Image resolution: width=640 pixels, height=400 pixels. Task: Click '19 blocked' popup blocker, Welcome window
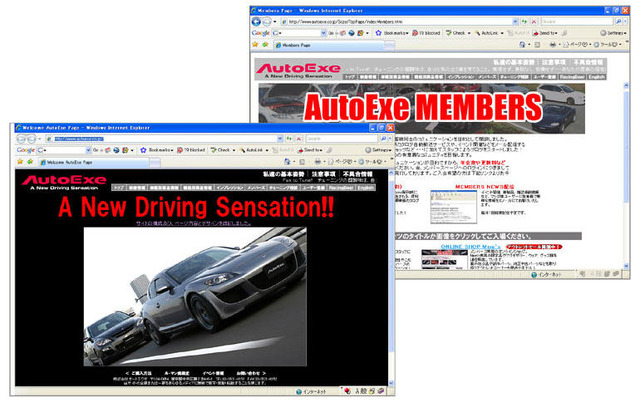(x=191, y=150)
